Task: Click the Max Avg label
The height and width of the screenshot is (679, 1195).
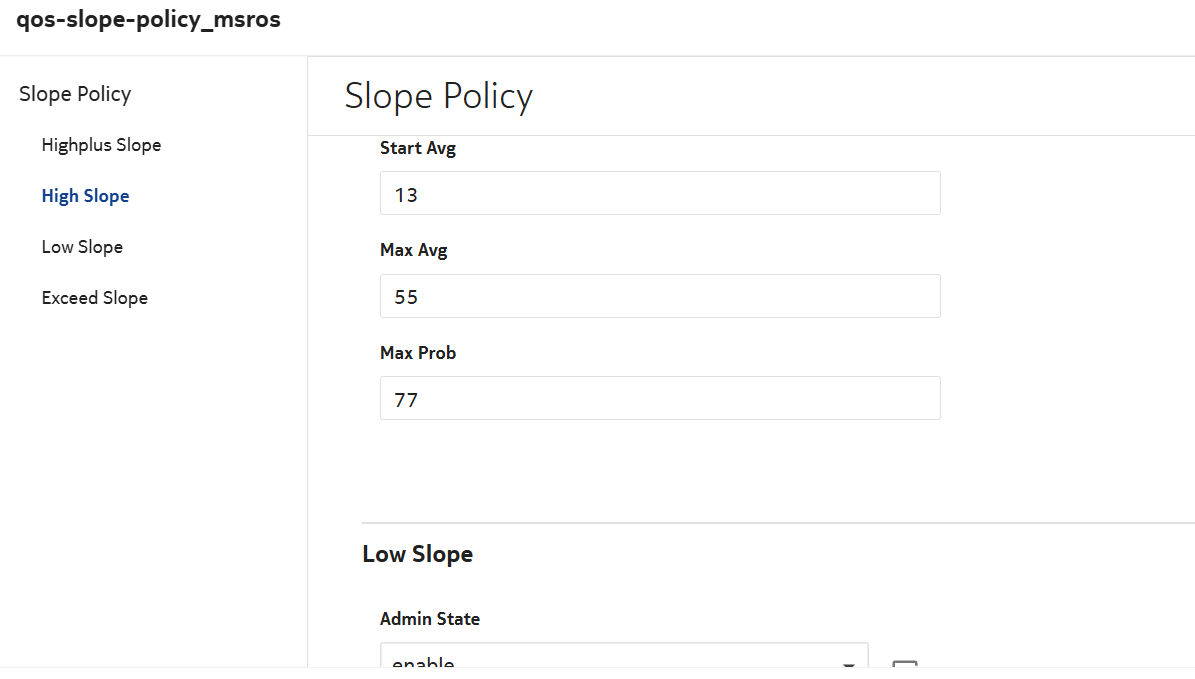Action: [414, 250]
